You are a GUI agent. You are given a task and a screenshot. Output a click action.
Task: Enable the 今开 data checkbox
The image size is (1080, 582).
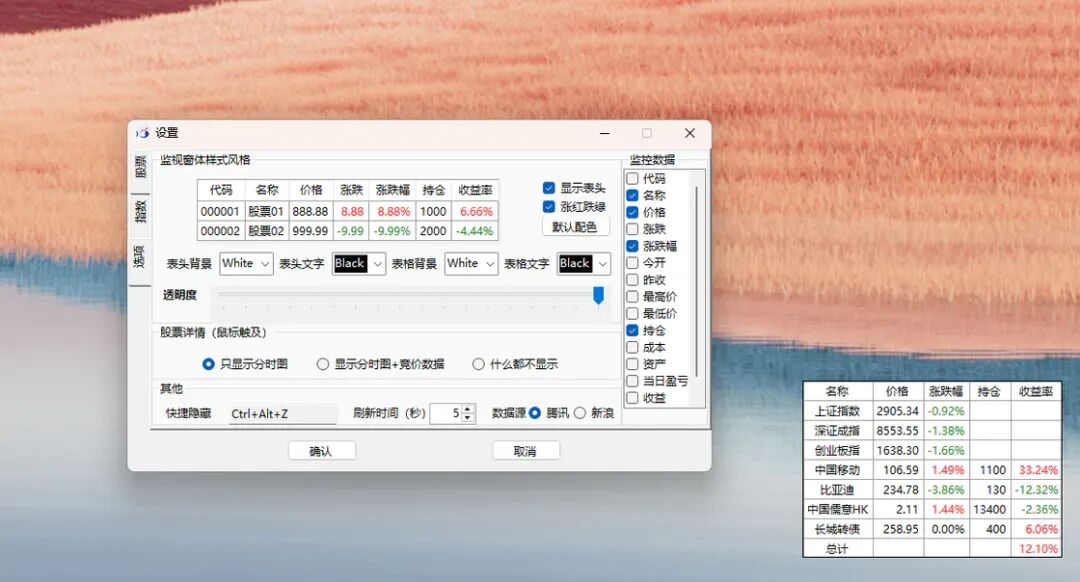point(632,262)
